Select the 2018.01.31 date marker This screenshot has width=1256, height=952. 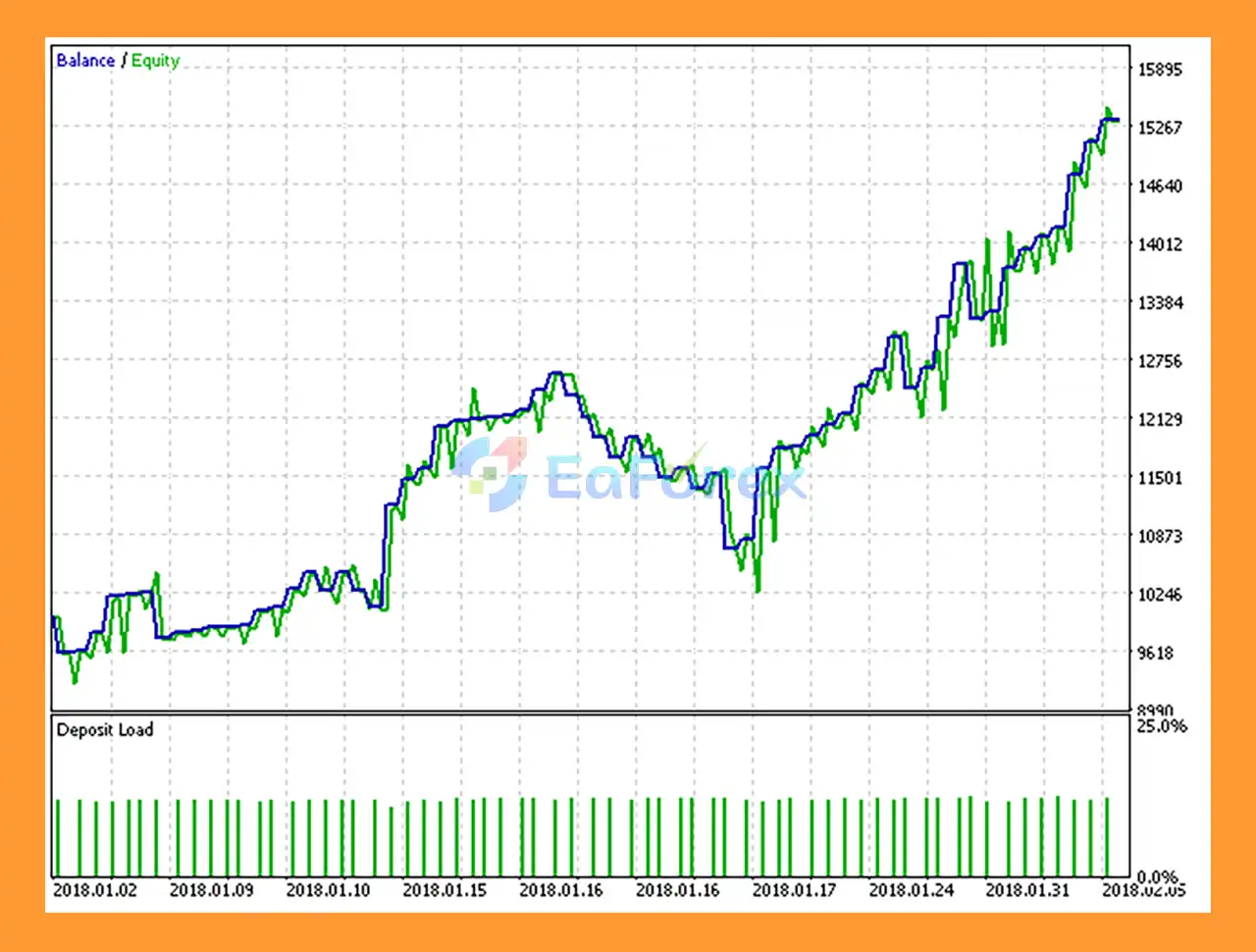point(1027,890)
